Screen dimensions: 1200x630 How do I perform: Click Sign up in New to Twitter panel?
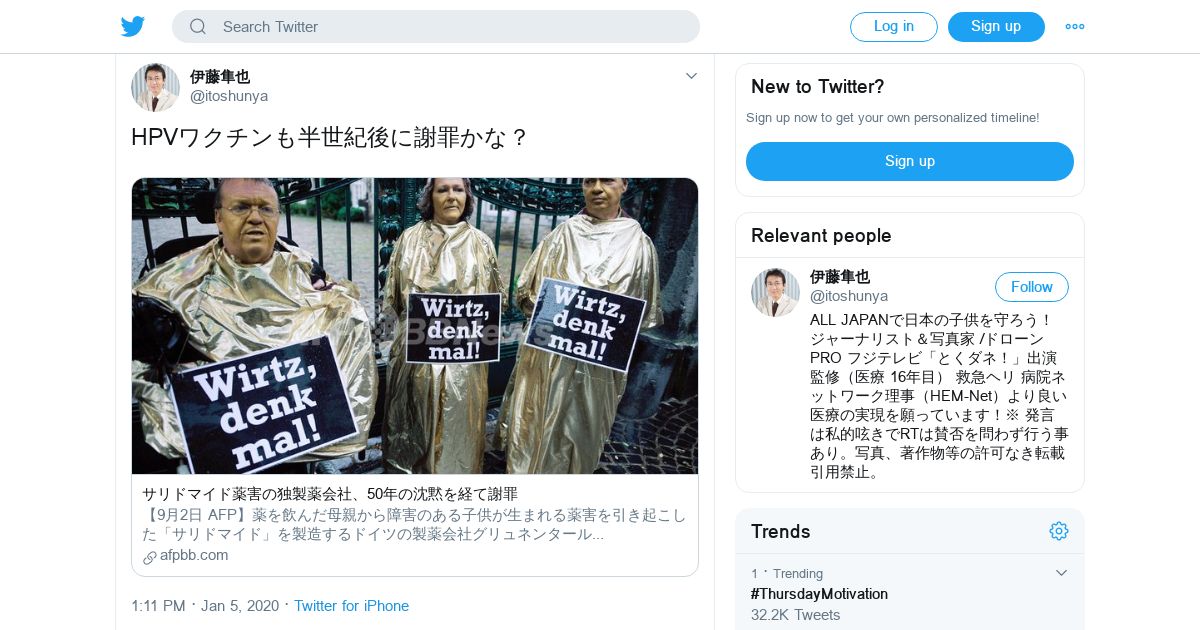click(x=910, y=161)
